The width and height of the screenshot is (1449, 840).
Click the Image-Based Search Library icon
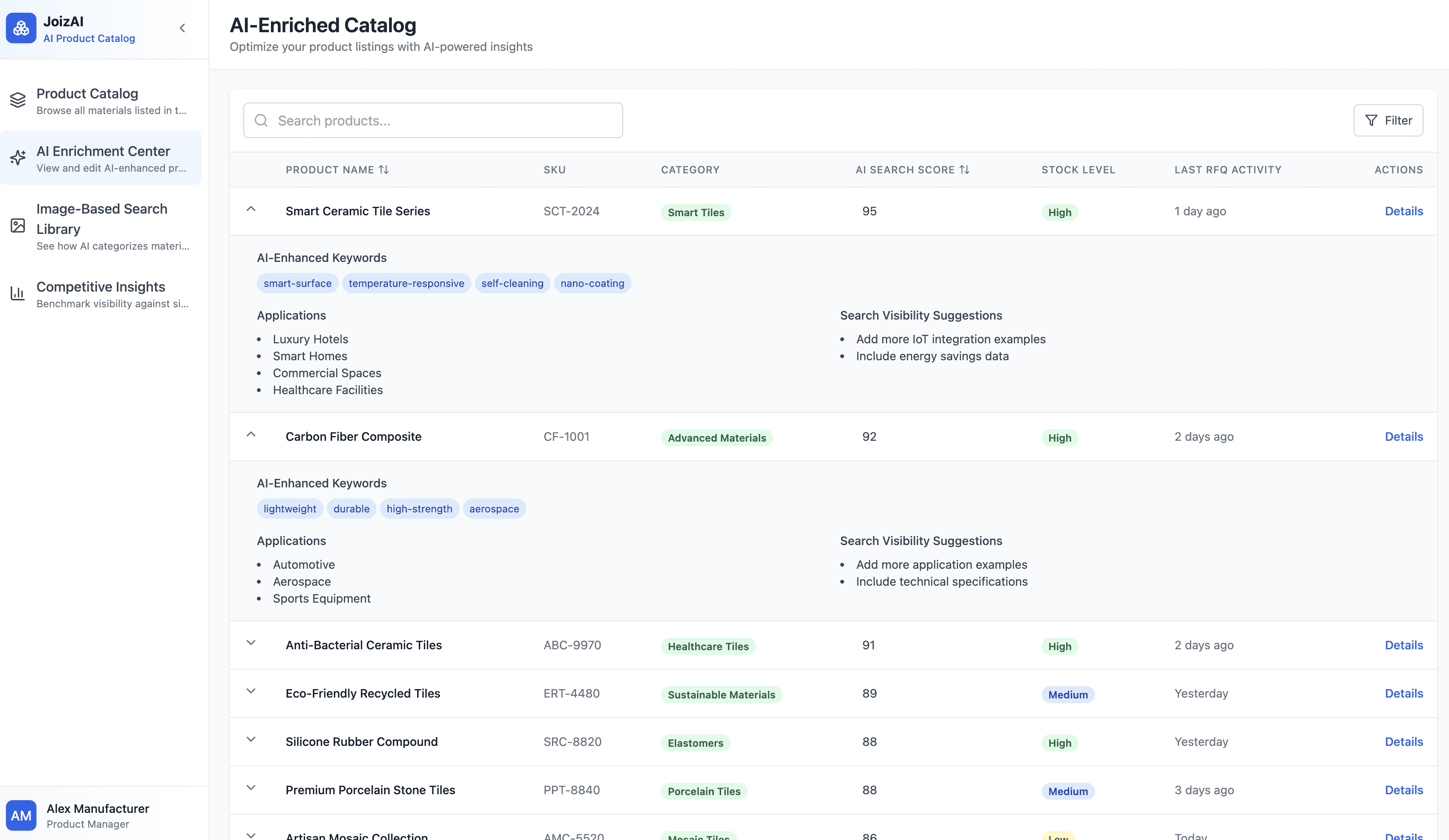point(18,225)
